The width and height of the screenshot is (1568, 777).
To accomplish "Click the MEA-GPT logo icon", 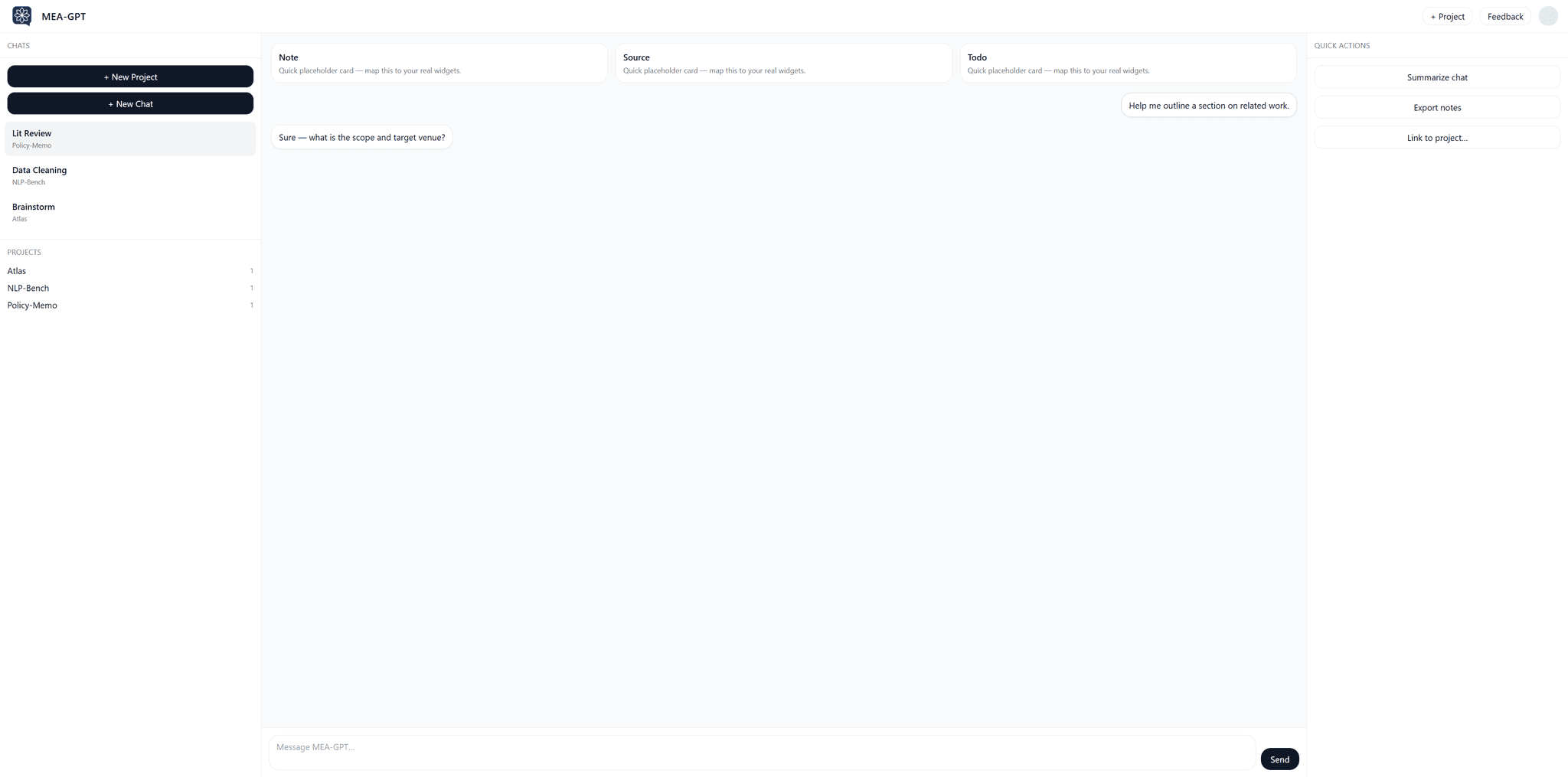I will (x=21, y=15).
